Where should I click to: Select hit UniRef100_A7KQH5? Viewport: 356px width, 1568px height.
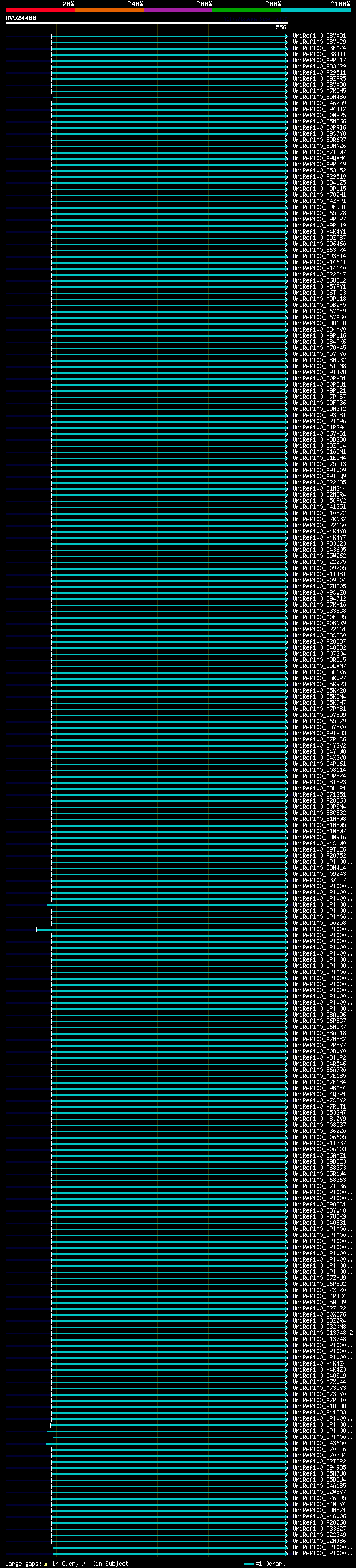coord(319,91)
